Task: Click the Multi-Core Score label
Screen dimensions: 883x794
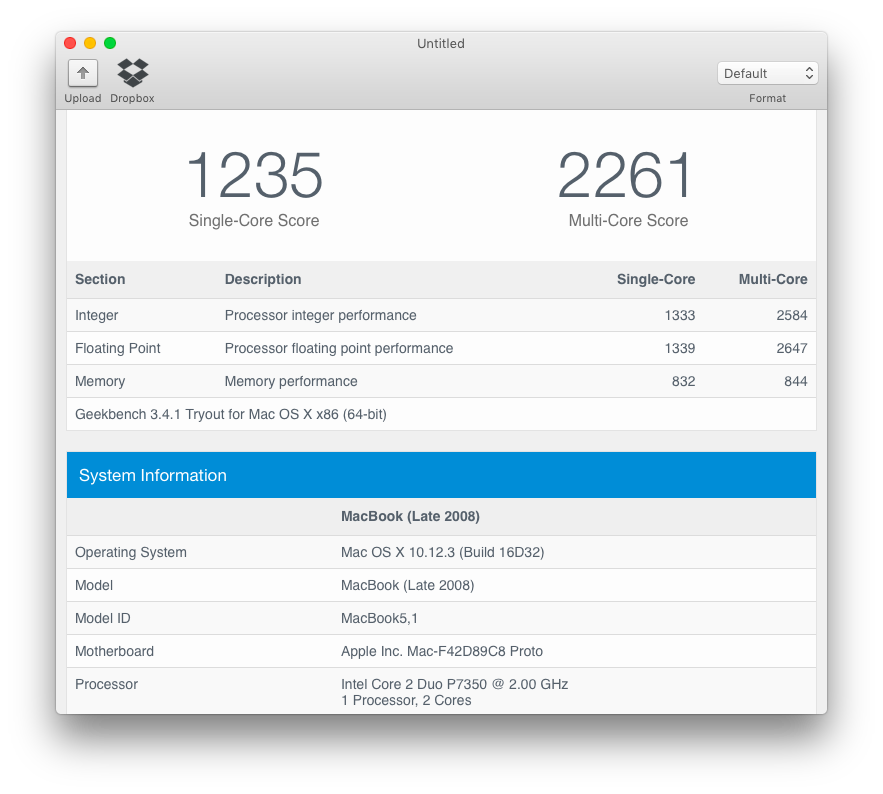Action: (628, 220)
